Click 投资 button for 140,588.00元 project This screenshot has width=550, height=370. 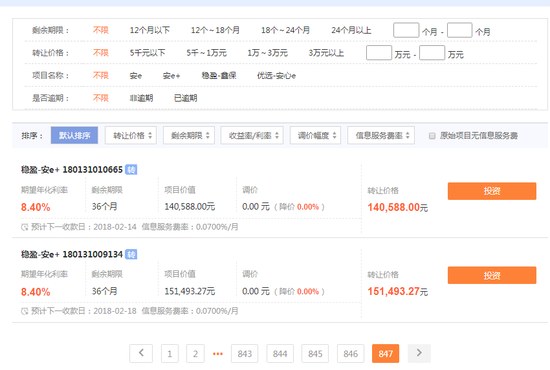point(492,191)
